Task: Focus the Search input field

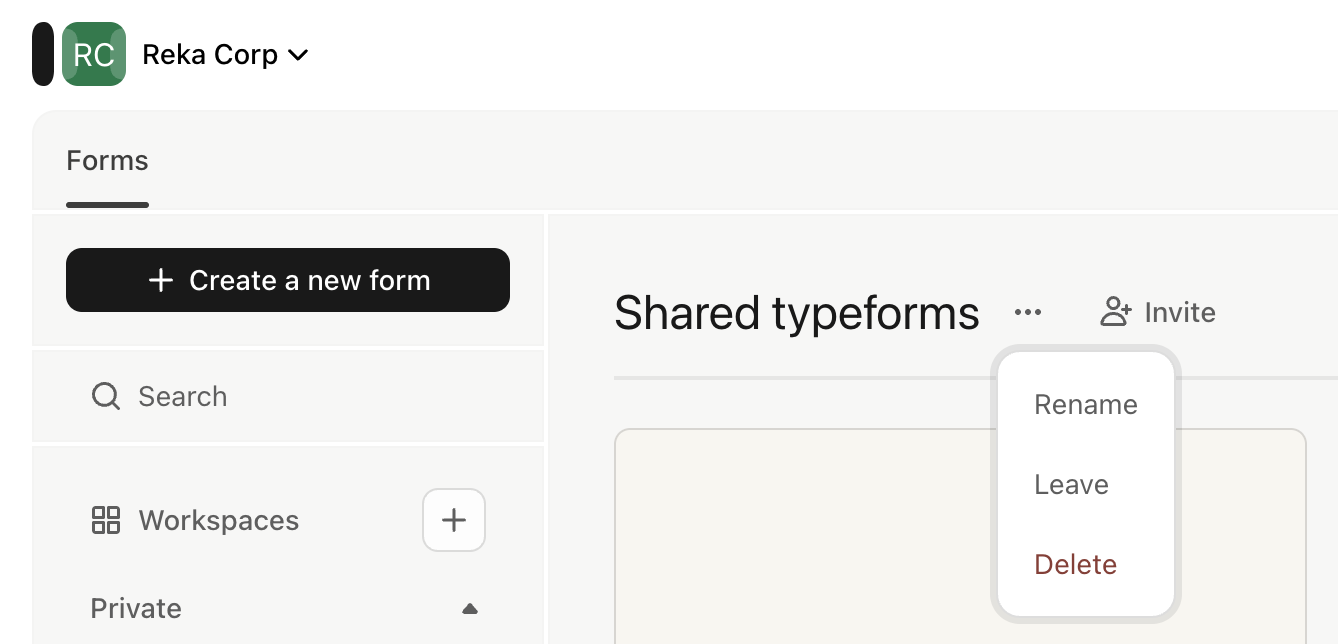Action: tap(288, 396)
